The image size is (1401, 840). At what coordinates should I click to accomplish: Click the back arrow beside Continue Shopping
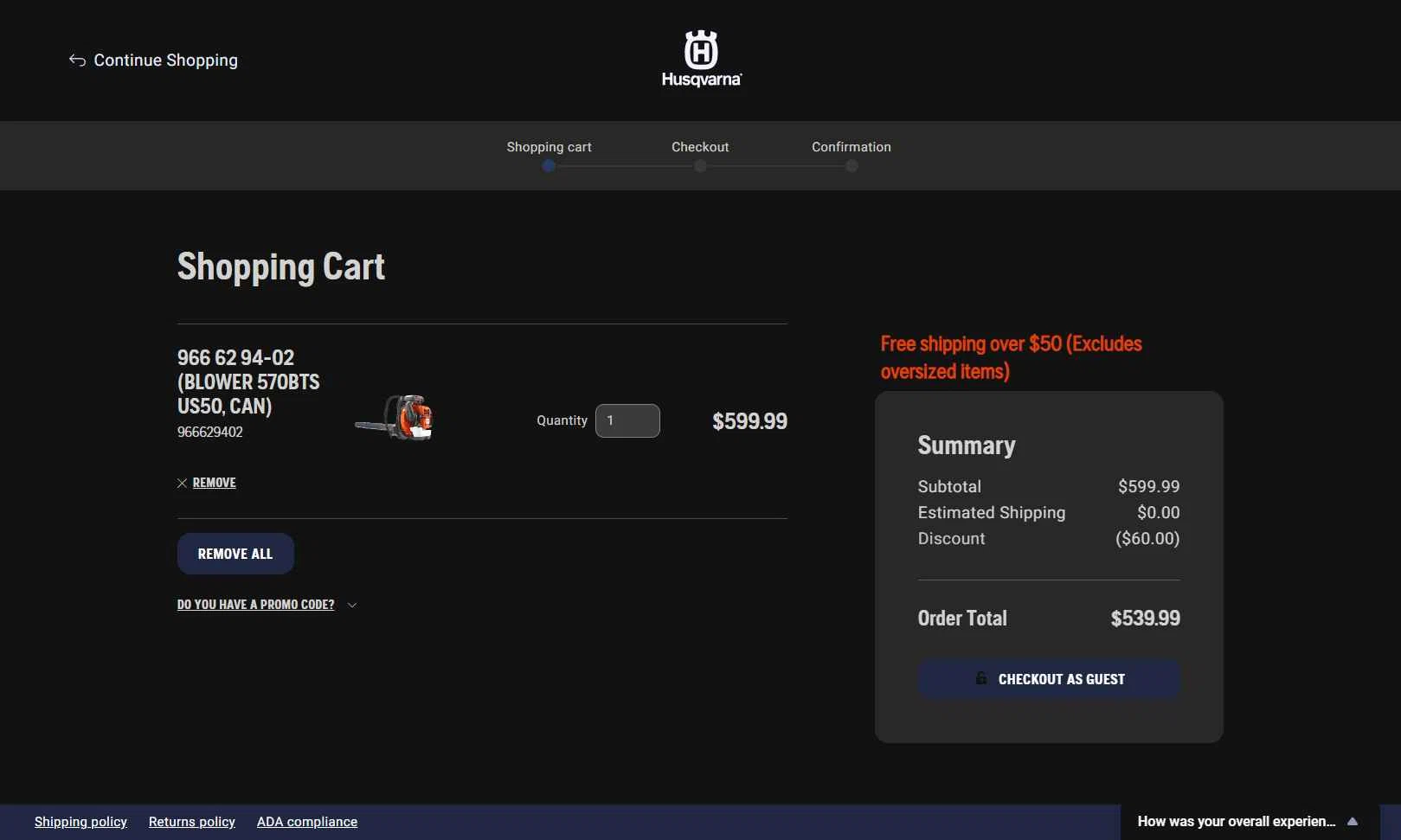(x=77, y=60)
